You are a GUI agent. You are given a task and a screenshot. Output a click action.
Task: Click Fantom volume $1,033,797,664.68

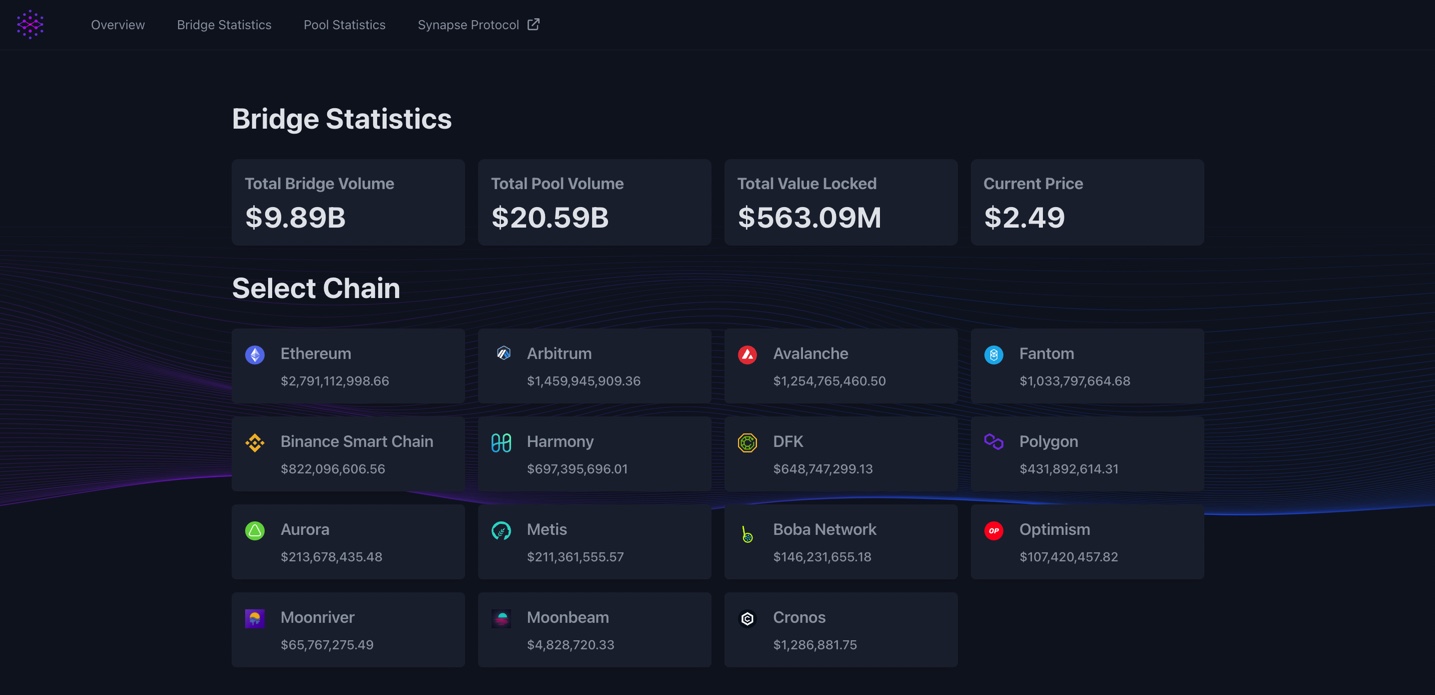tap(1075, 381)
